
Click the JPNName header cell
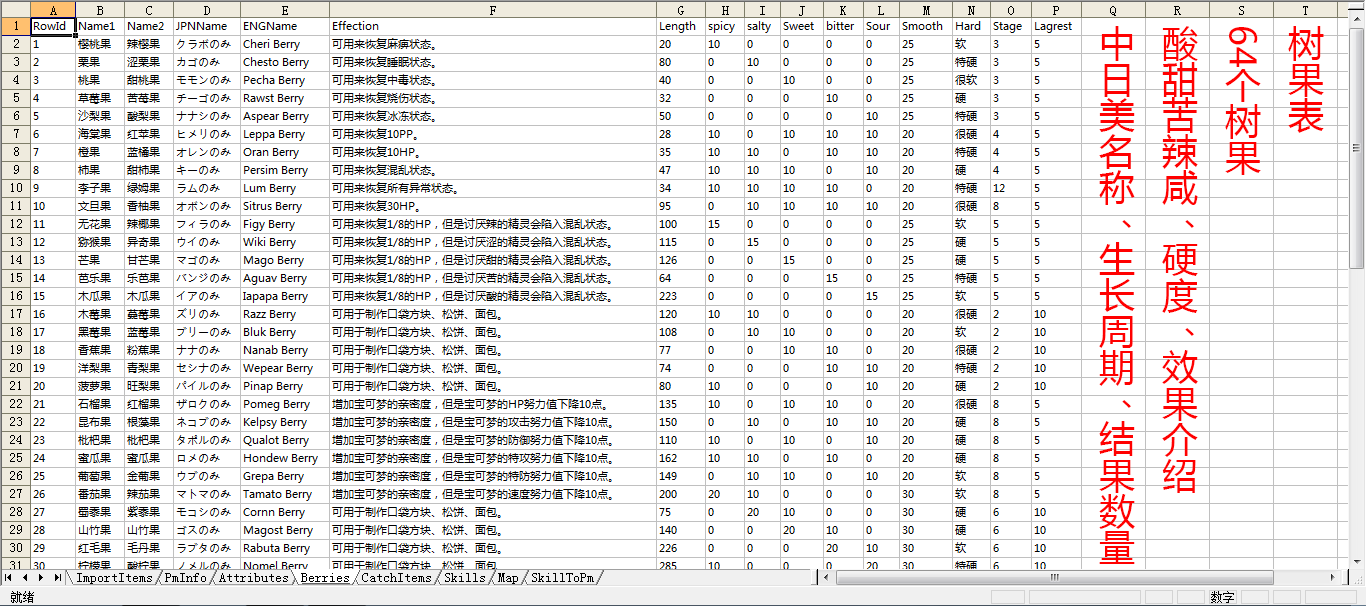point(206,26)
